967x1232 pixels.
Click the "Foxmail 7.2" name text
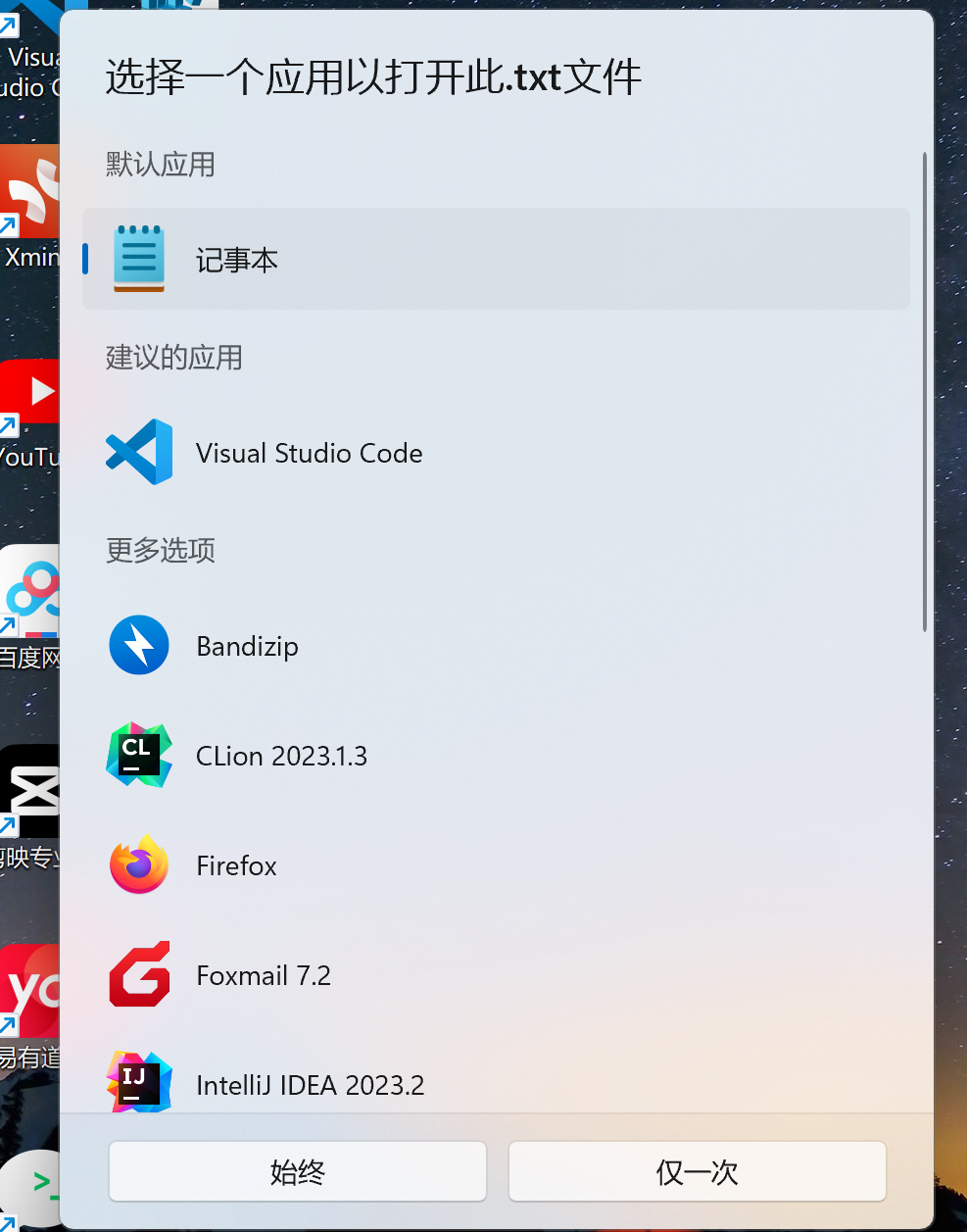(x=264, y=976)
